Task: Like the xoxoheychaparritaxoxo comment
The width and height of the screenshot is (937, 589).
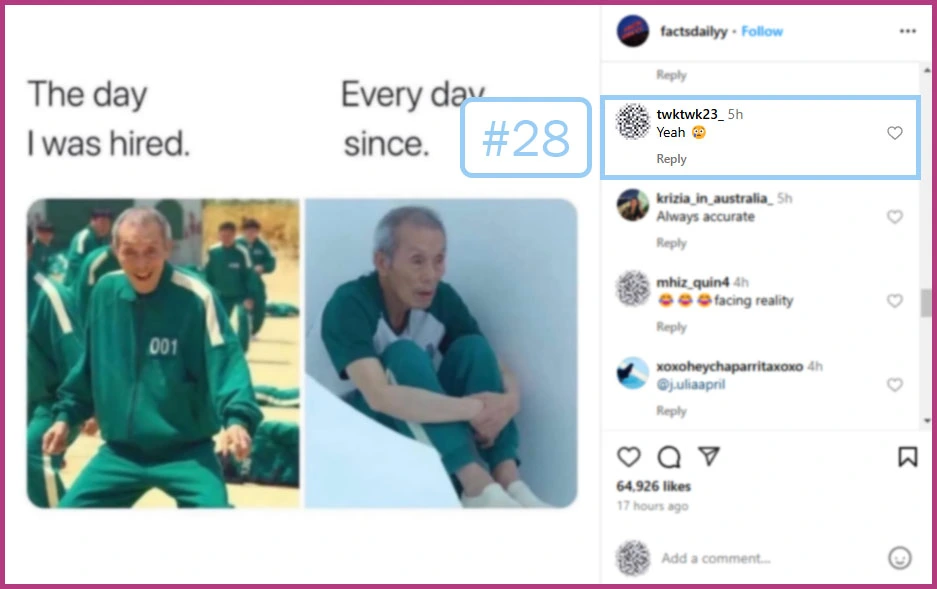Action: [895, 385]
